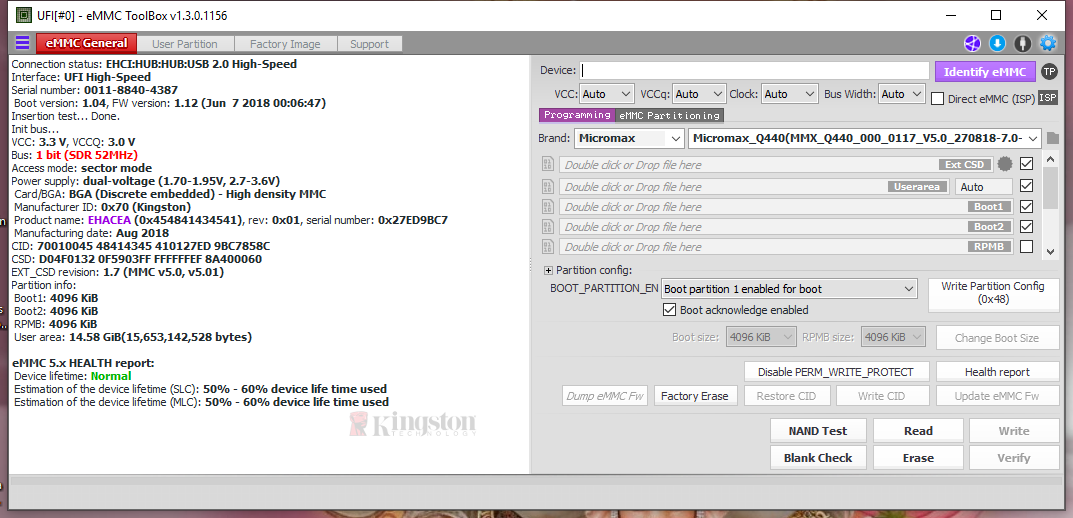Open the Brand dropdown showing Micromax

pyautogui.click(x=629, y=138)
